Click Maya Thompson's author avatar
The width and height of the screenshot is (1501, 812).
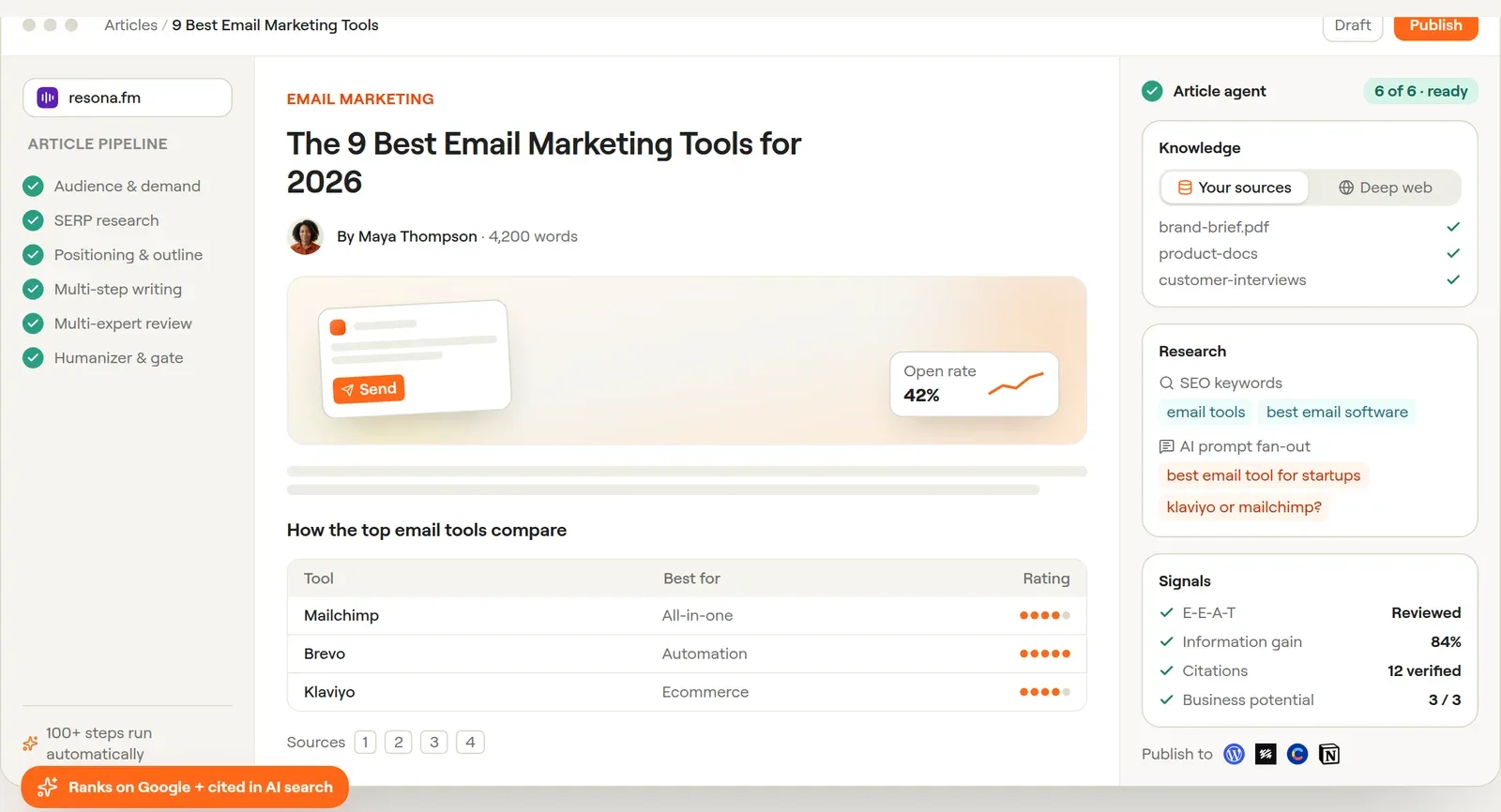pyautogui.click(x=305, y=236)
